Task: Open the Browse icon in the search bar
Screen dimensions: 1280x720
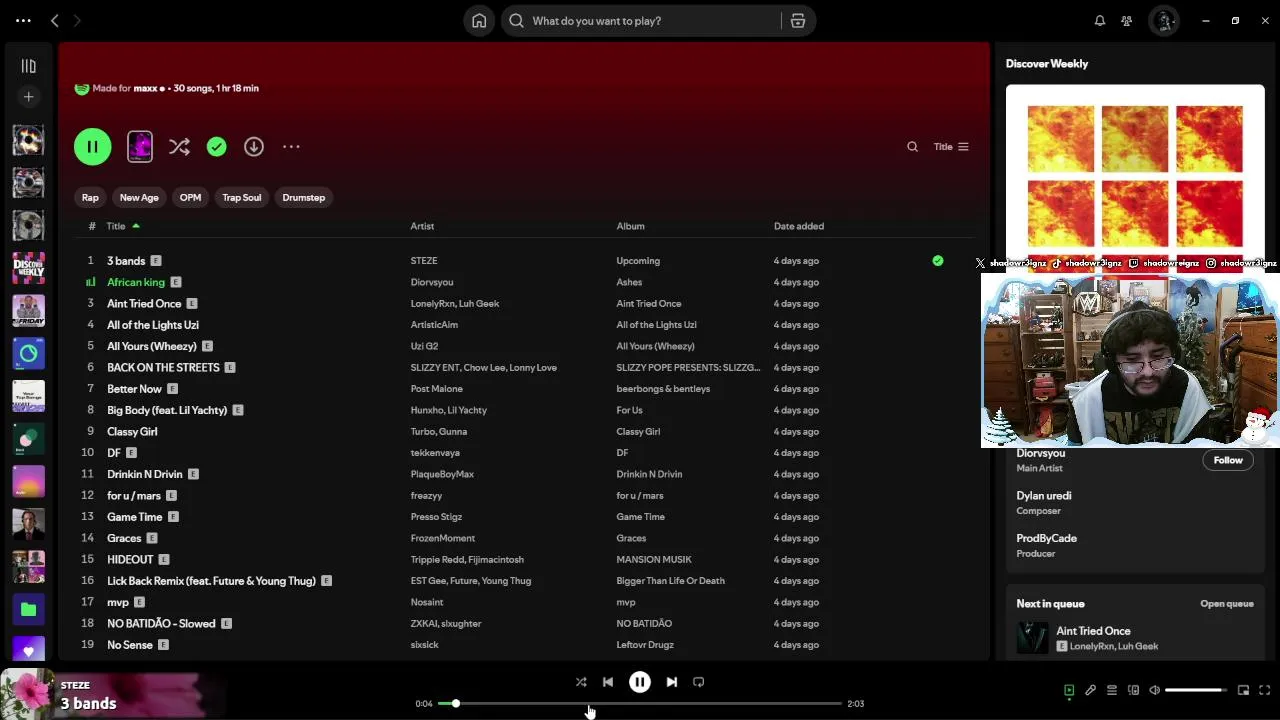Action: click(798, 21)
